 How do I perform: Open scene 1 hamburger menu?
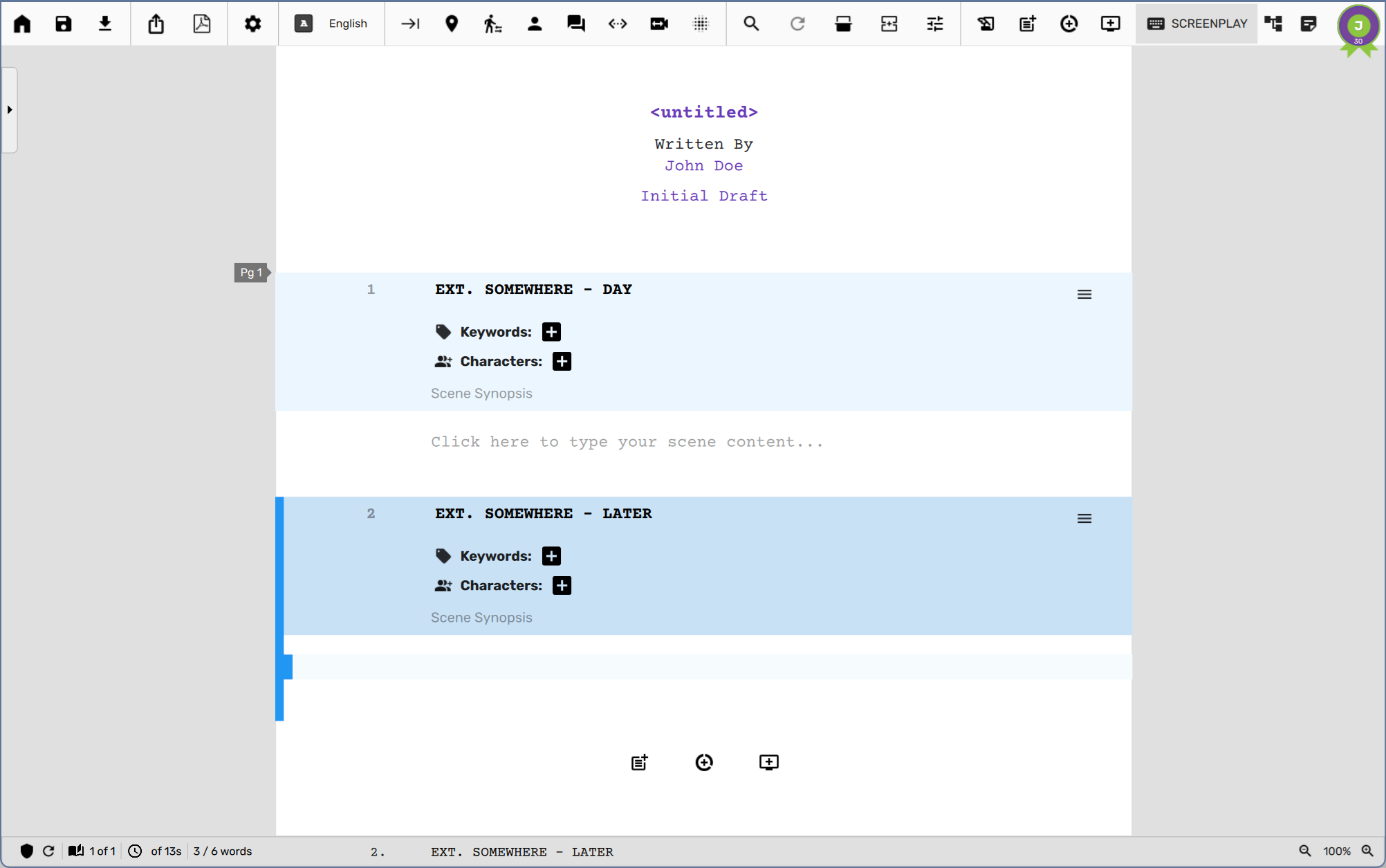(x=1084, y=295)
